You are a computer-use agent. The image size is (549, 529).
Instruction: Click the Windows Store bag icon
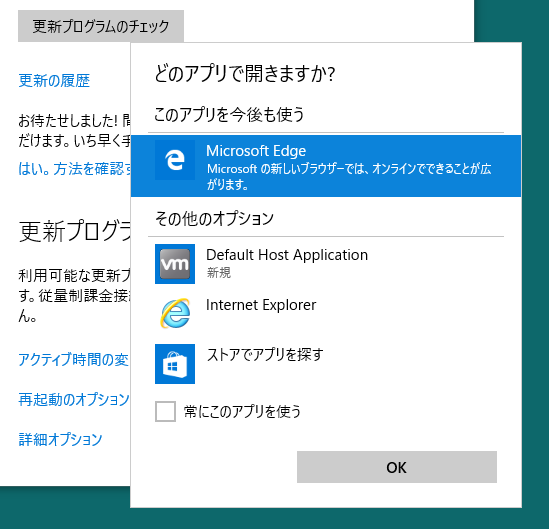[x=175, y=364]
